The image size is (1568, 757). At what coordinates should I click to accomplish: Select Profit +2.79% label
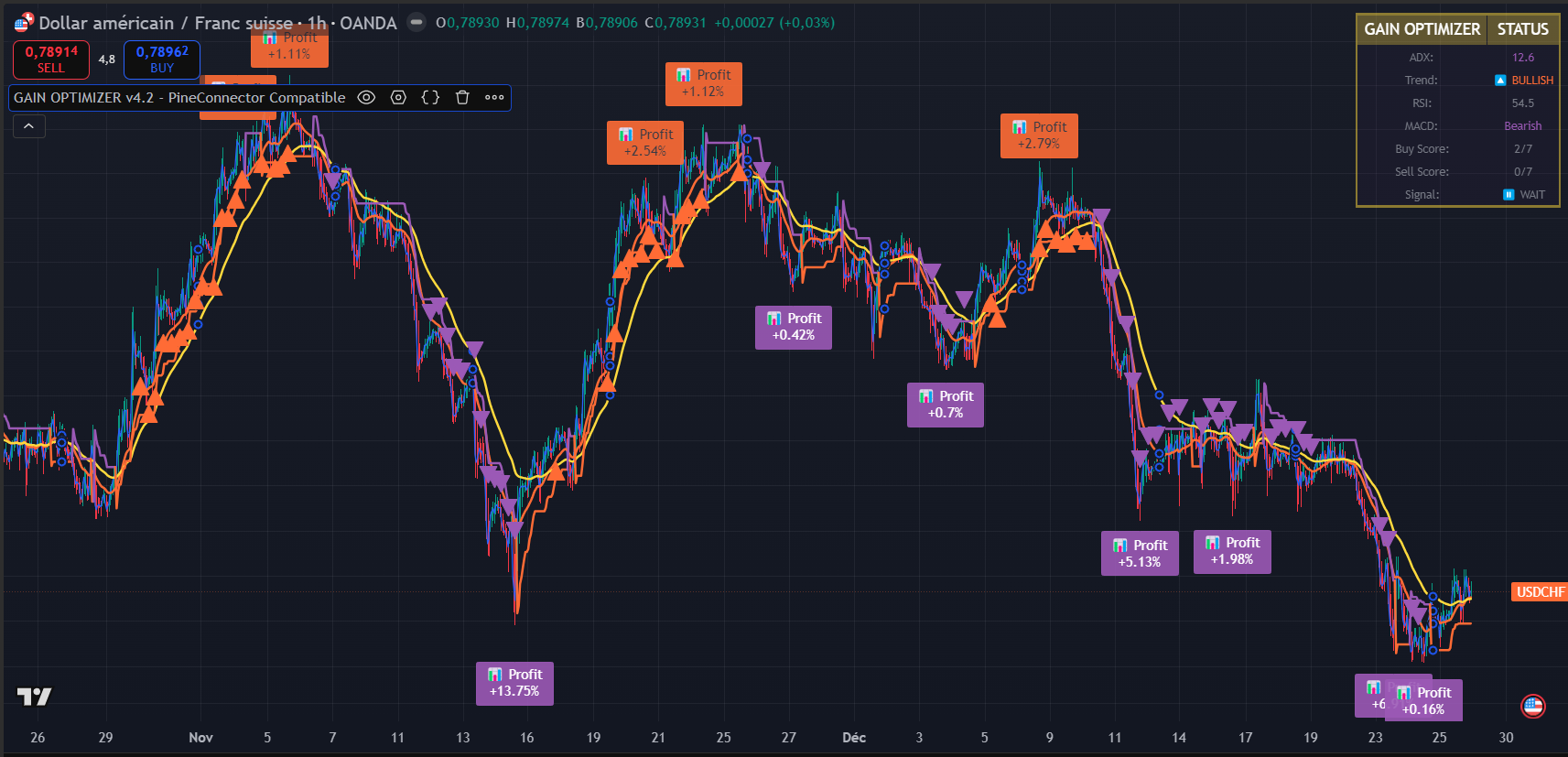tap(1039, 135)
